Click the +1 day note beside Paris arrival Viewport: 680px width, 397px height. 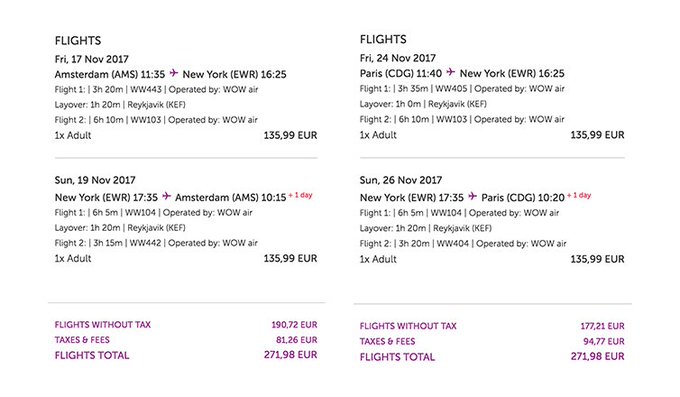pos(579,195)
